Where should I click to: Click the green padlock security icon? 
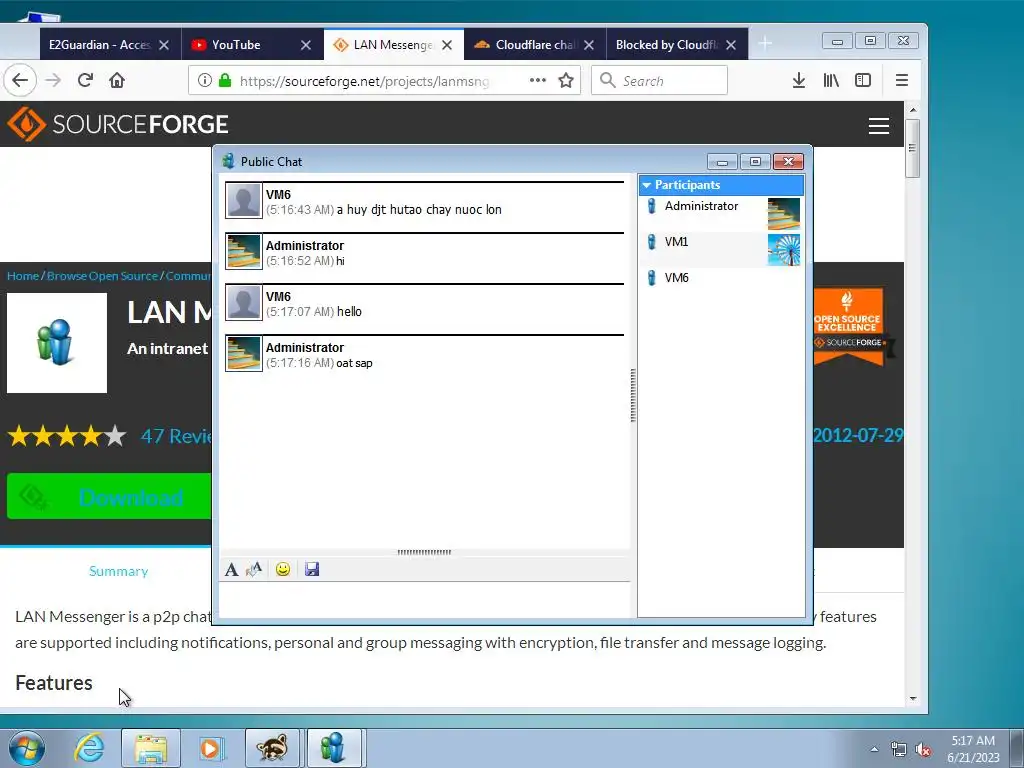[x=225, y=80]
